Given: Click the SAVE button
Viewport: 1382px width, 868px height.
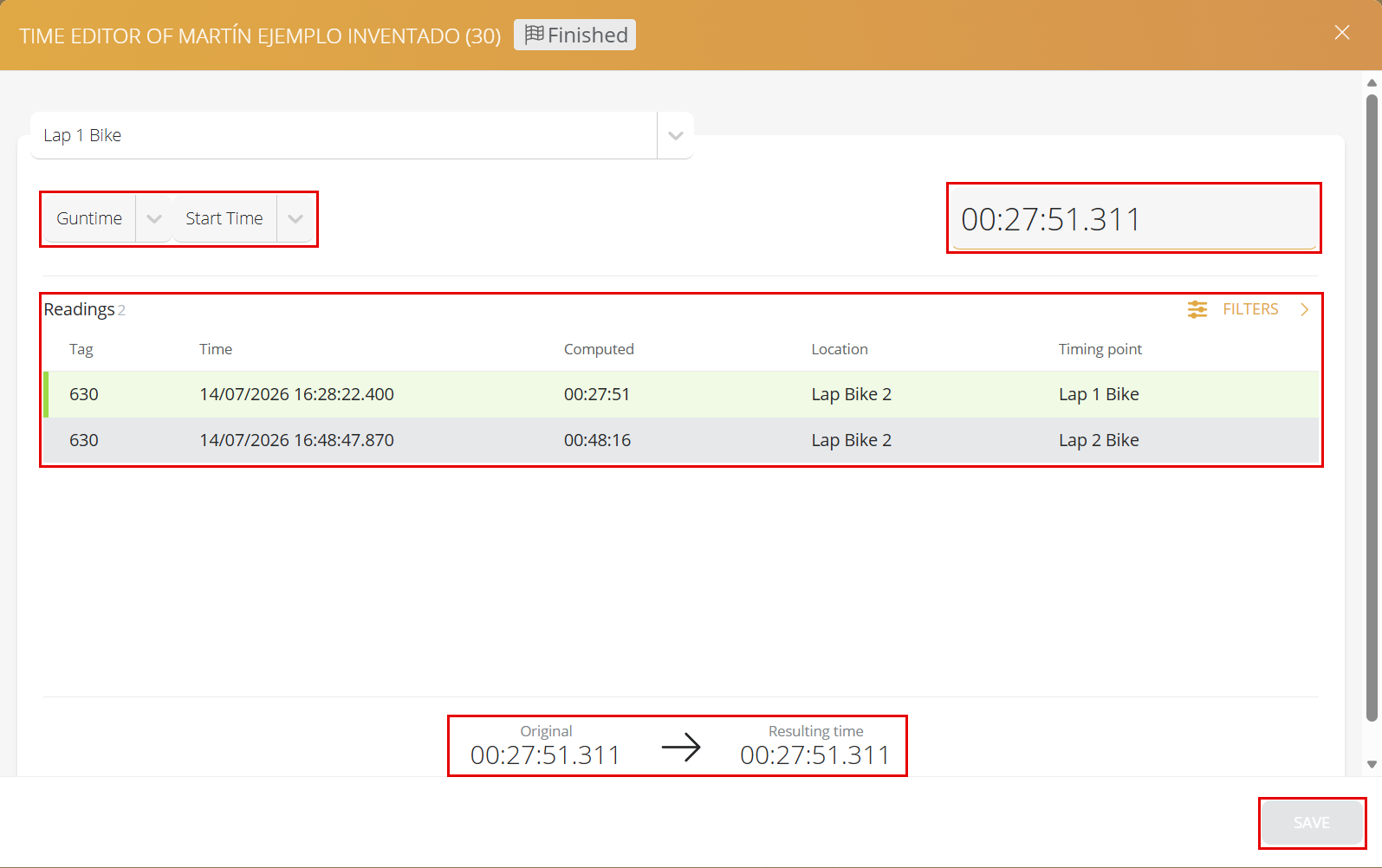Looking at the screenshot, I should [1312, 823].
